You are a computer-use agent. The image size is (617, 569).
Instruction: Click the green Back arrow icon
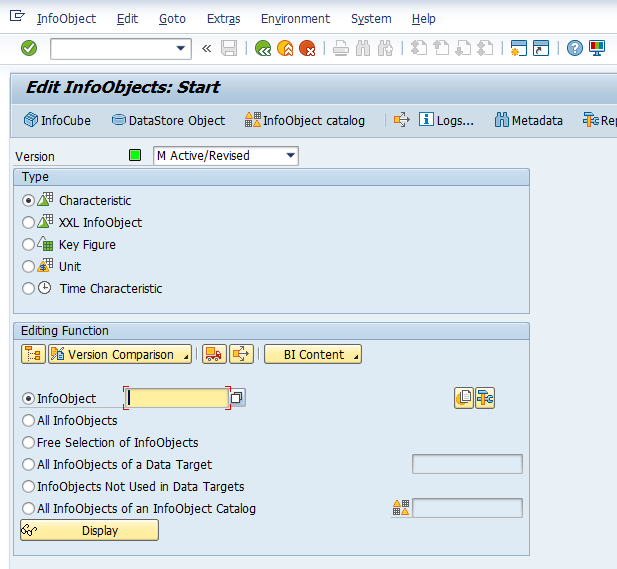pyautogui.click(x=263, y=48)
